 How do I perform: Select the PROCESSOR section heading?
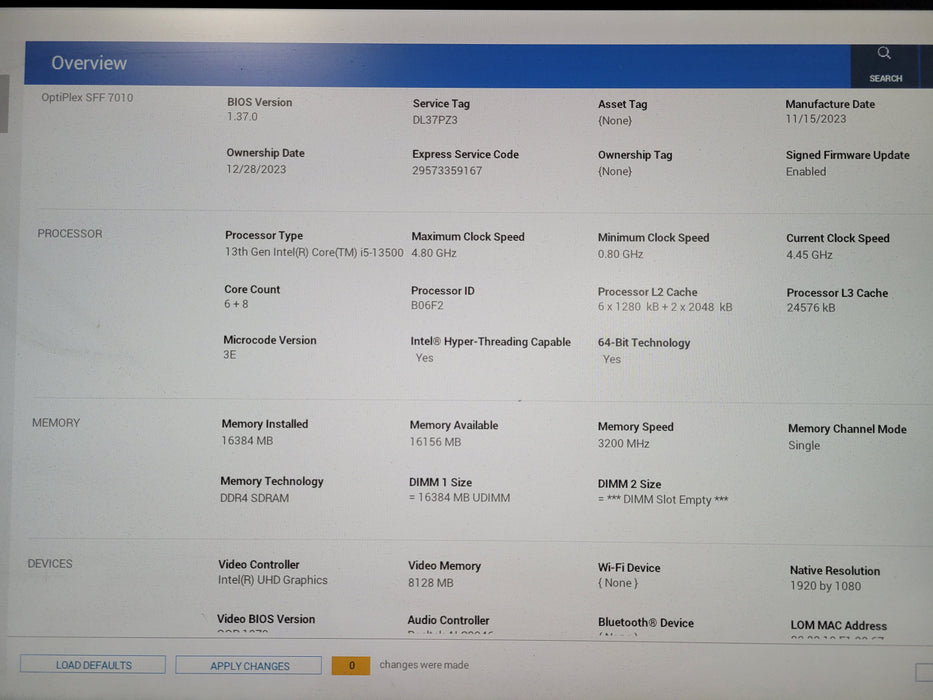tap(70, 233)
